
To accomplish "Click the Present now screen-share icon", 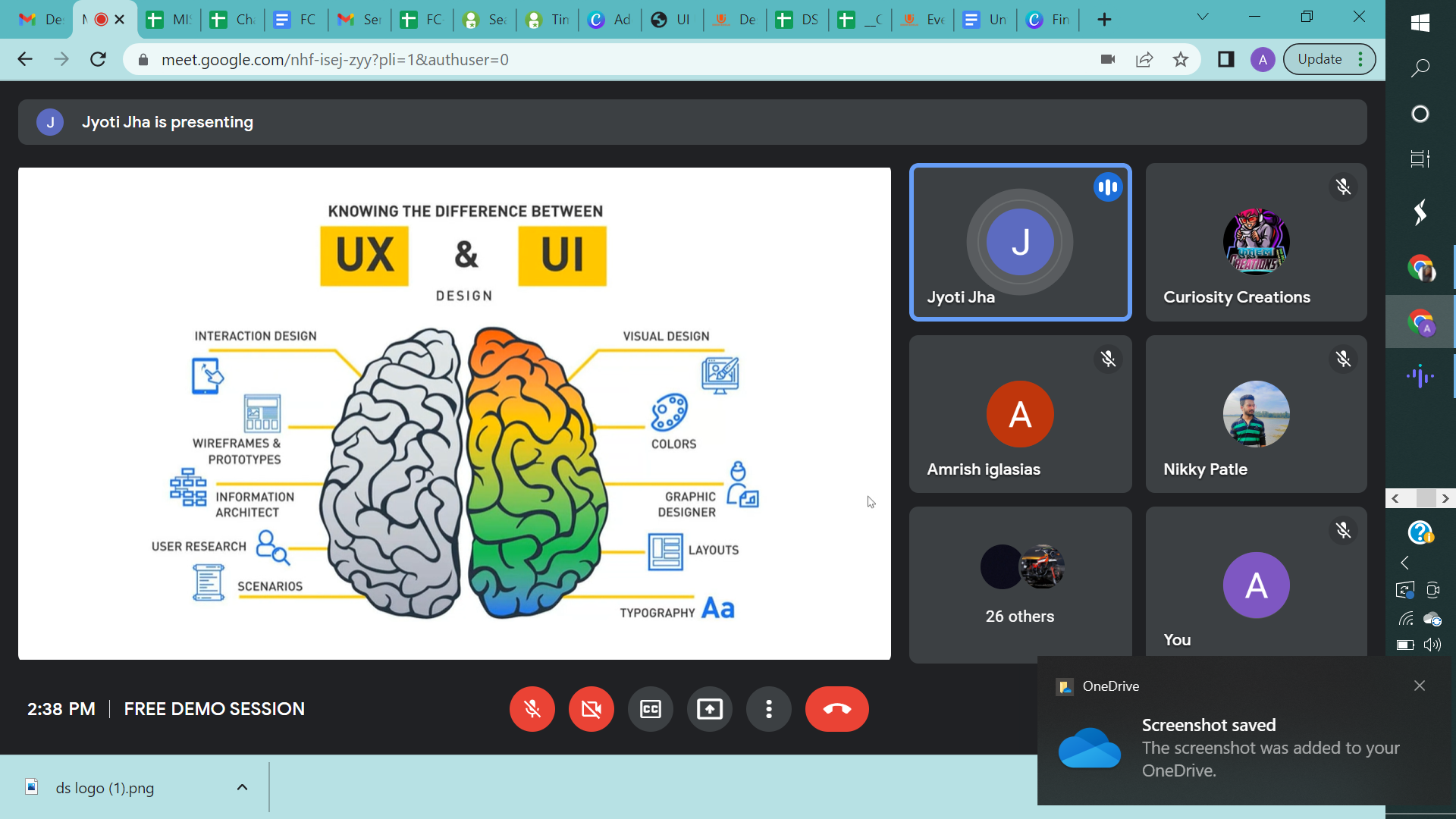I will pos(709,709).
